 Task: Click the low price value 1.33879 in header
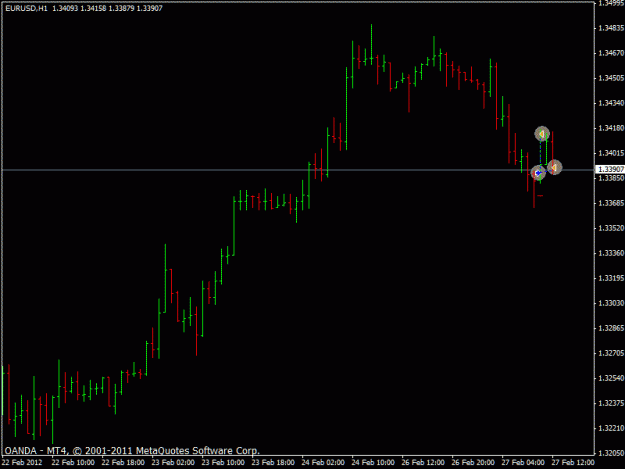pyautogui.click(x=122, y=8)
